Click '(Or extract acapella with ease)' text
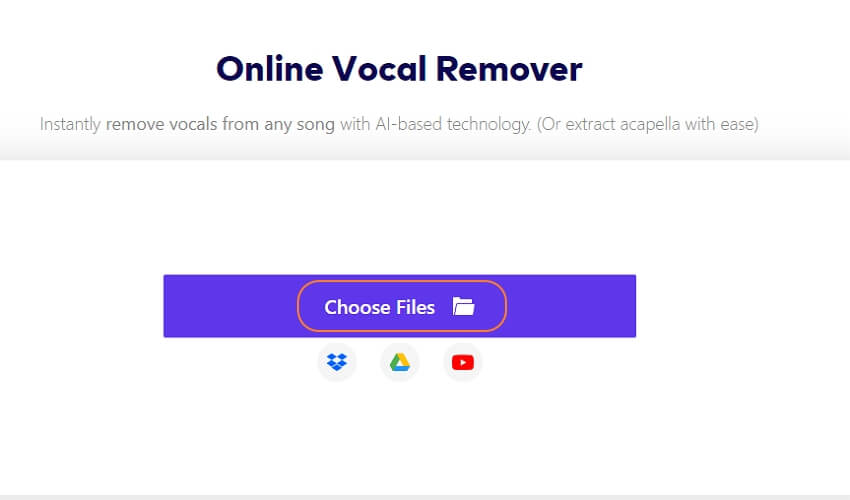The height and width of the screenshot is (500, 850). coord(648,124)
